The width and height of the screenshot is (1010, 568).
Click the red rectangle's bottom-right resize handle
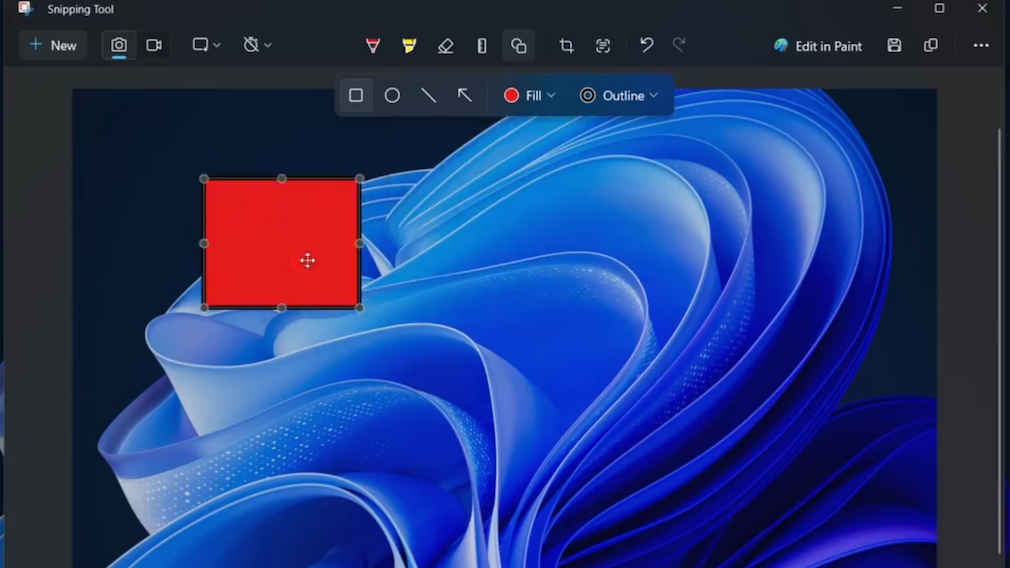(359, 308)
